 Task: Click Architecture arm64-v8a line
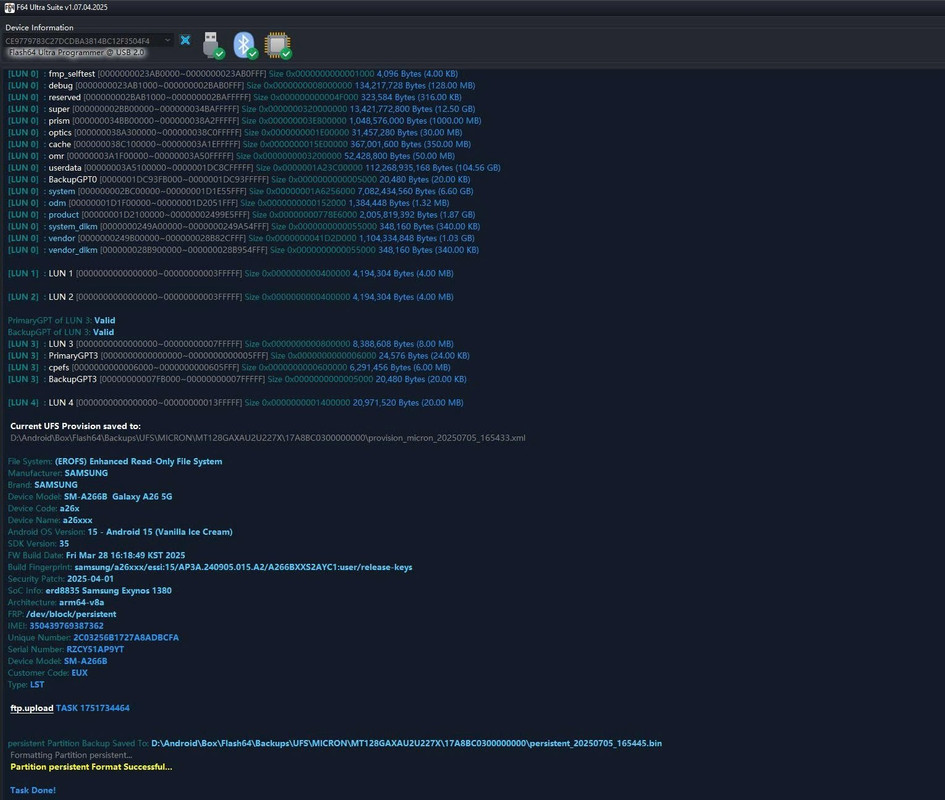pyautogui.click(x=56, y=602)
